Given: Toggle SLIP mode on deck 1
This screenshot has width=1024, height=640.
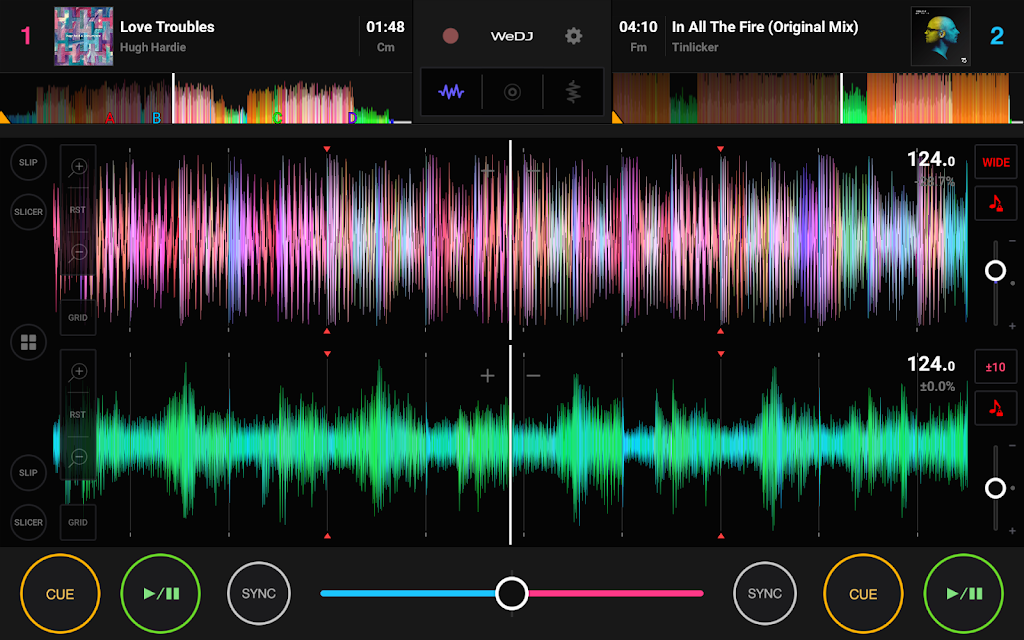Looking at the screenshot, I should [28, 162].
